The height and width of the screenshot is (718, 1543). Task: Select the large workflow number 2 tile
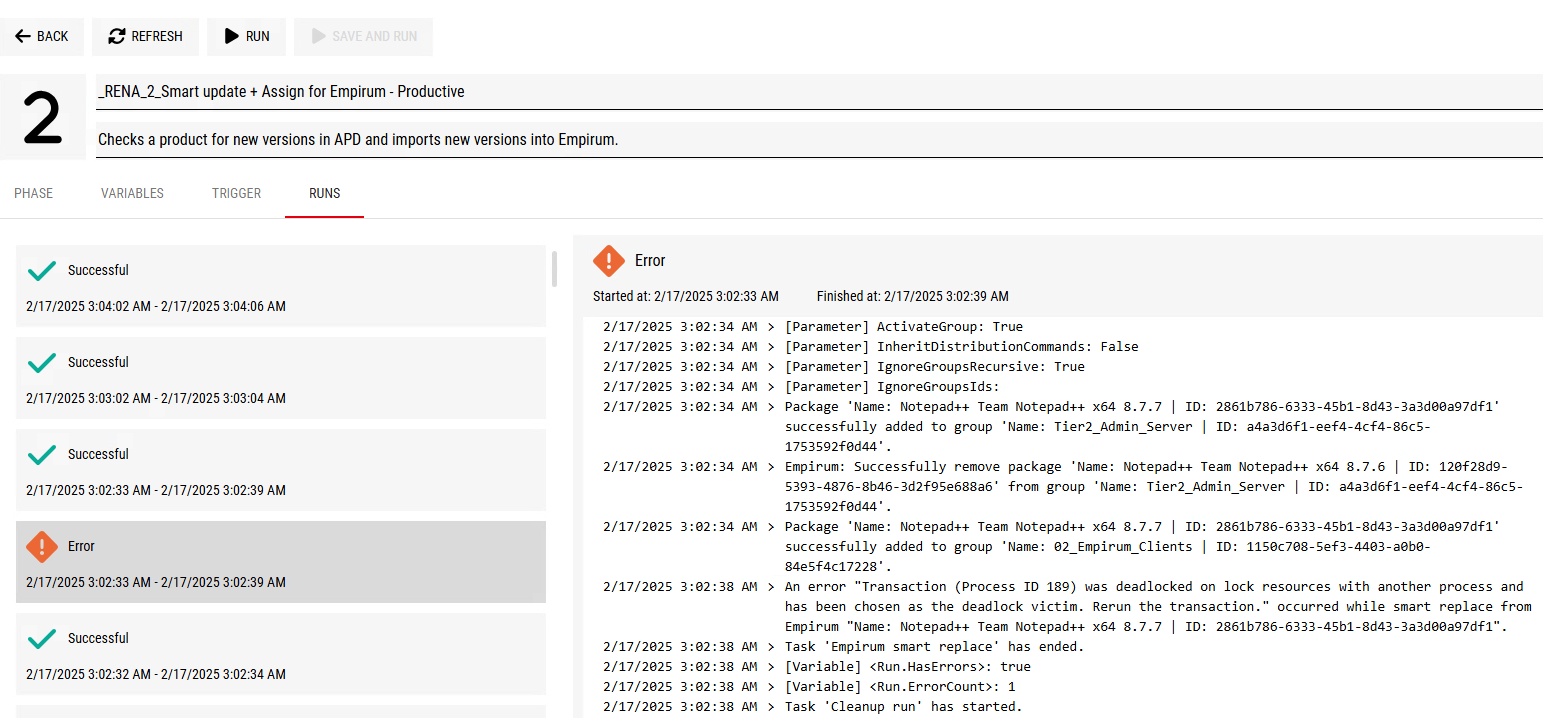43,117
